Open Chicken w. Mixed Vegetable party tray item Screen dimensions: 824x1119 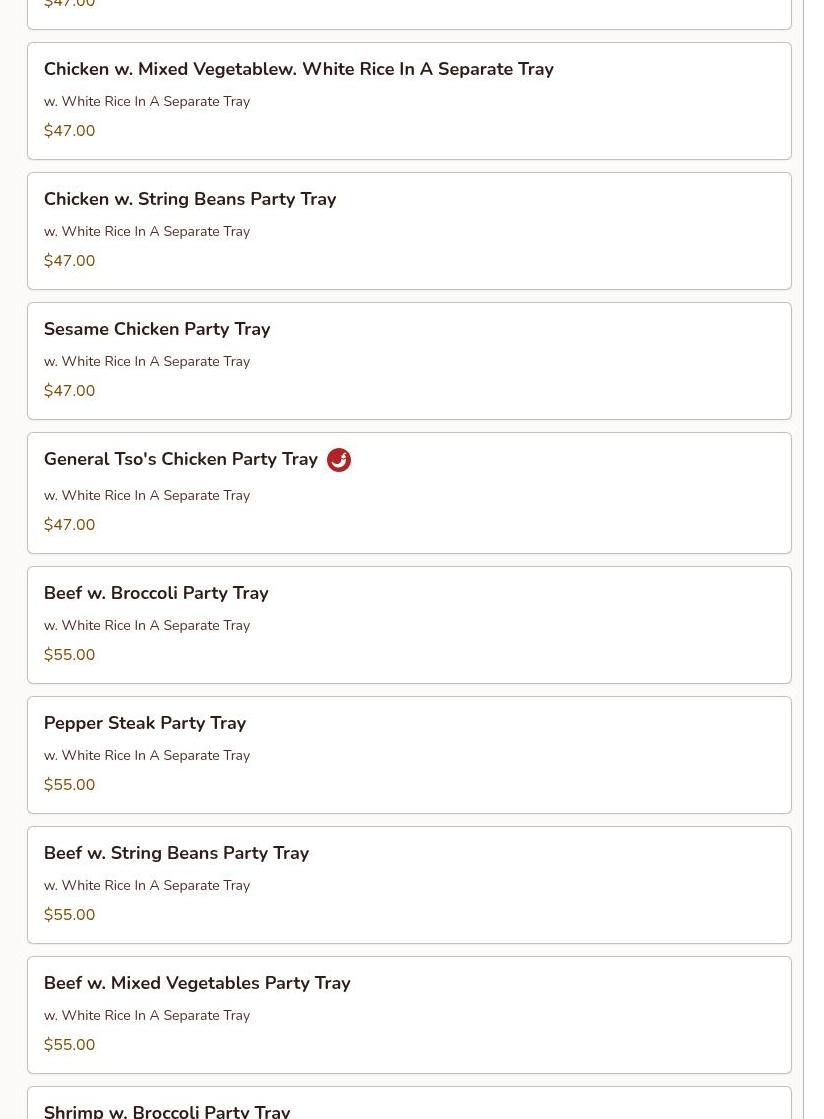(x=298, y=69)
